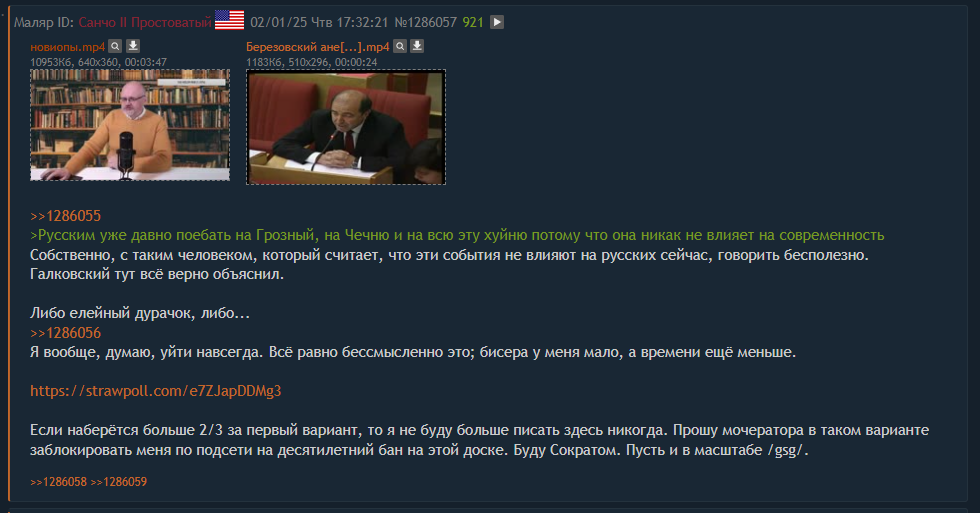Click the green 921 post counter

point(473,22)
